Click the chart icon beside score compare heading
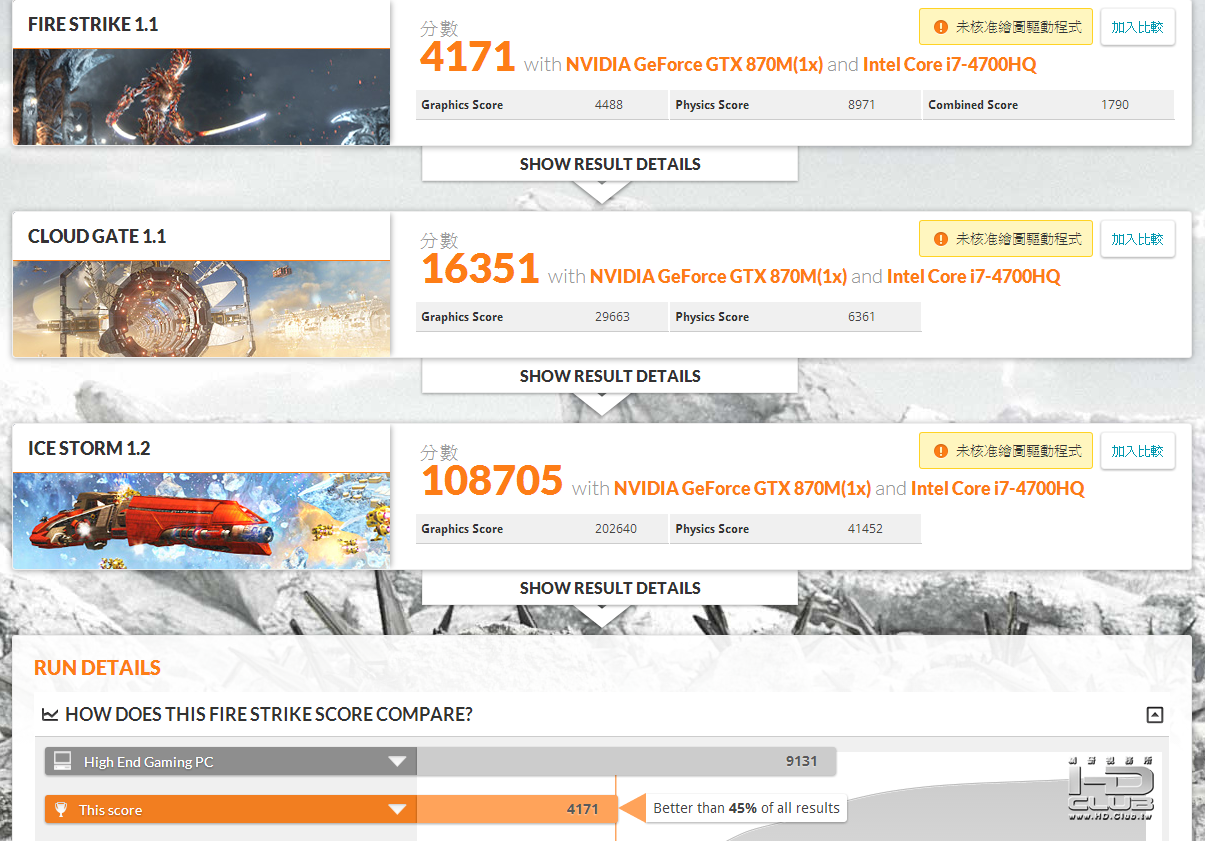Screen dimensions: 1205x841 pyautogui.click(x=50, y=714)
